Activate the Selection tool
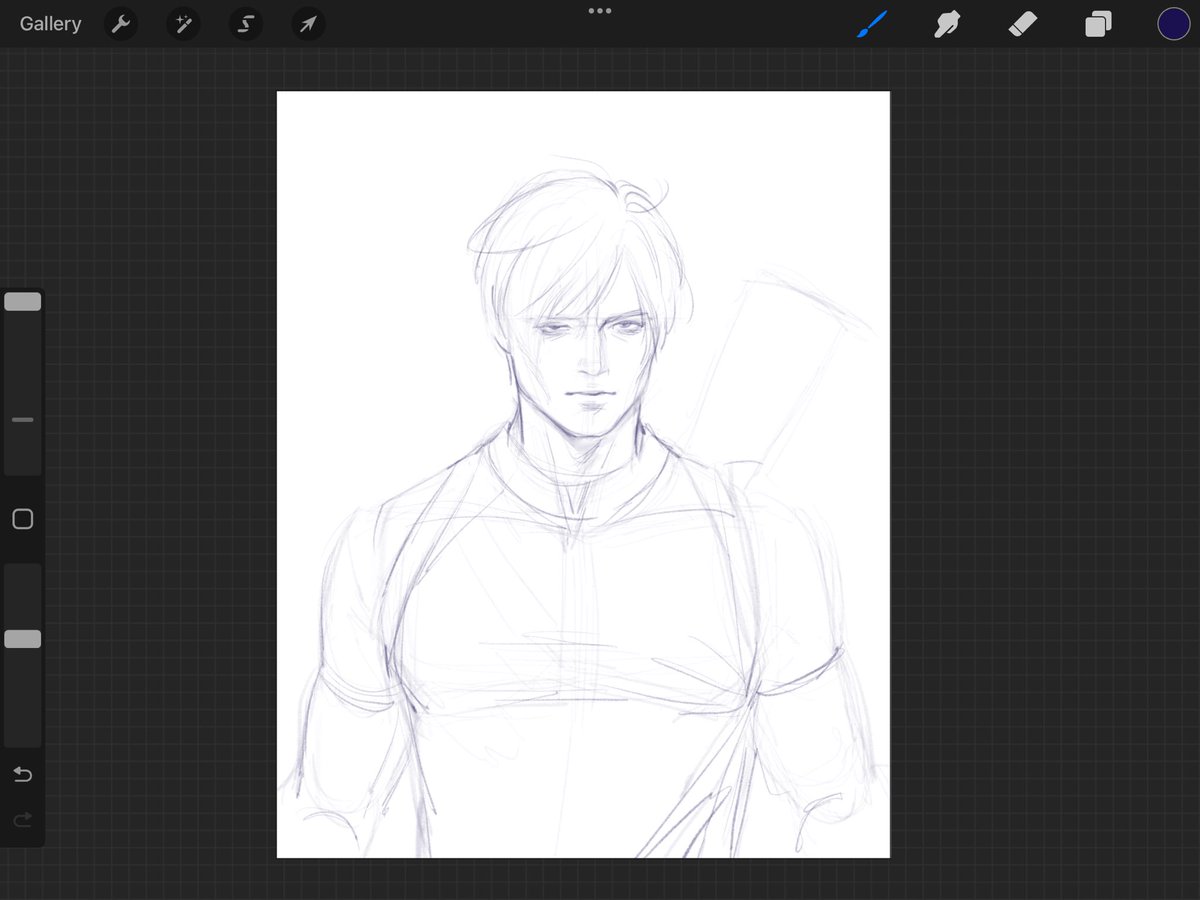This screenshot has height=900, width=1200. pyautogui.click(x=246, y=24)
